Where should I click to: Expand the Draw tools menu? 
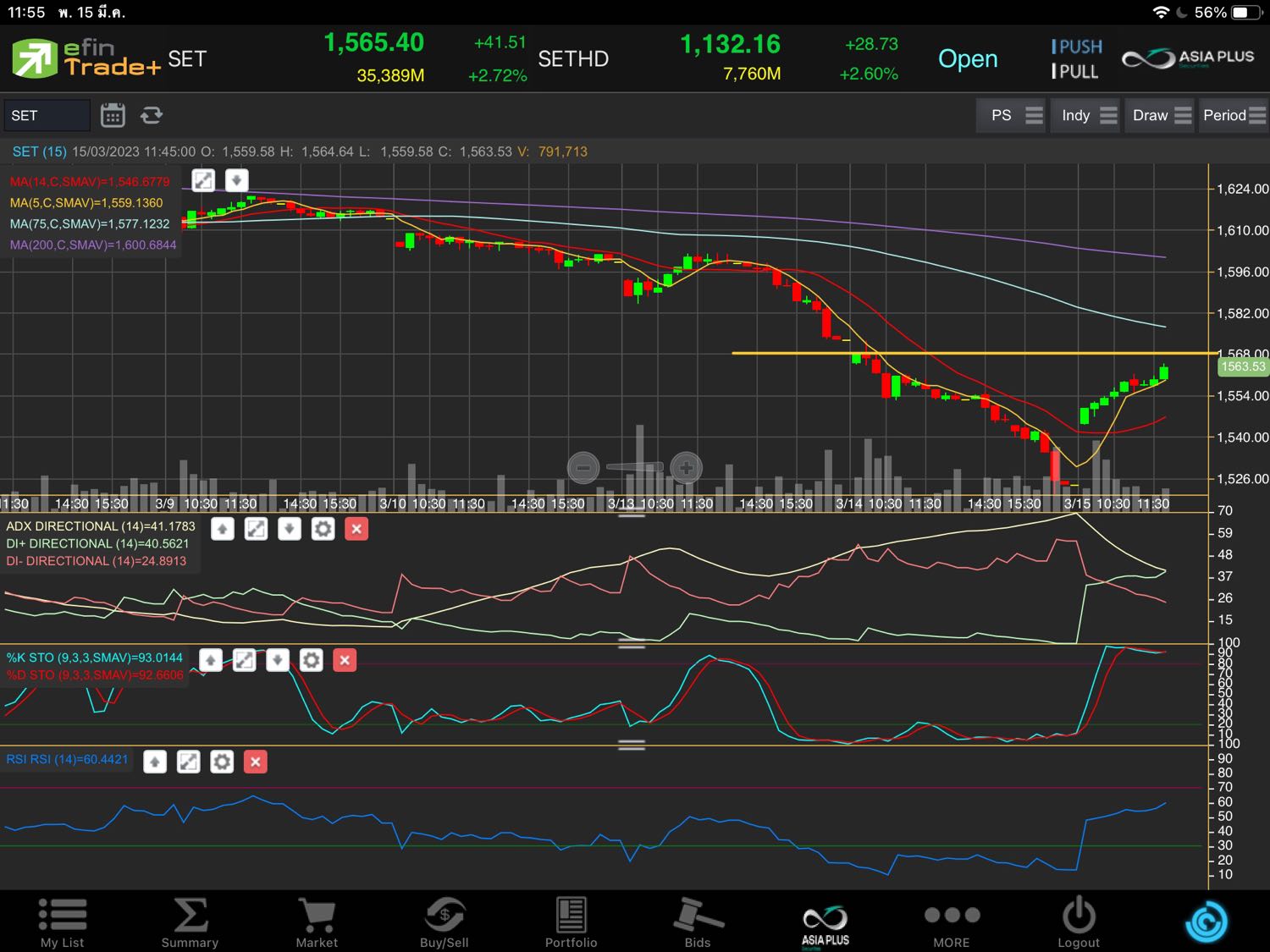[x=1161, y=115]
